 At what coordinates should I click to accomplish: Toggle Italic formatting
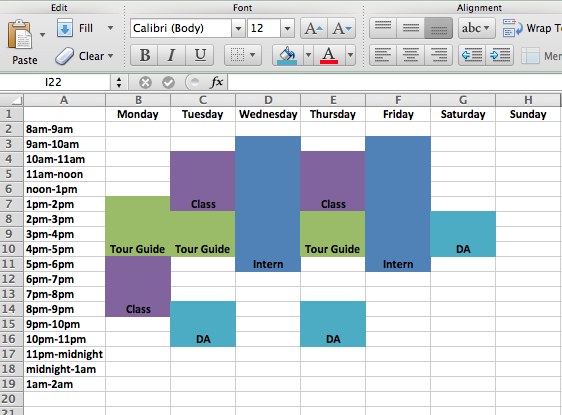(x=172, y=55)
